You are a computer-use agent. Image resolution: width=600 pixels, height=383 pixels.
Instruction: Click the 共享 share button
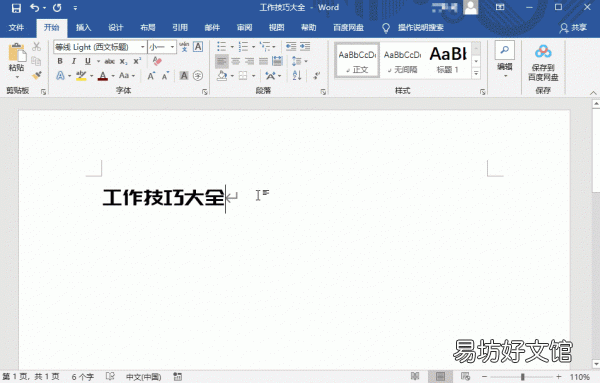pyautogui.click(x=573, y=28)
